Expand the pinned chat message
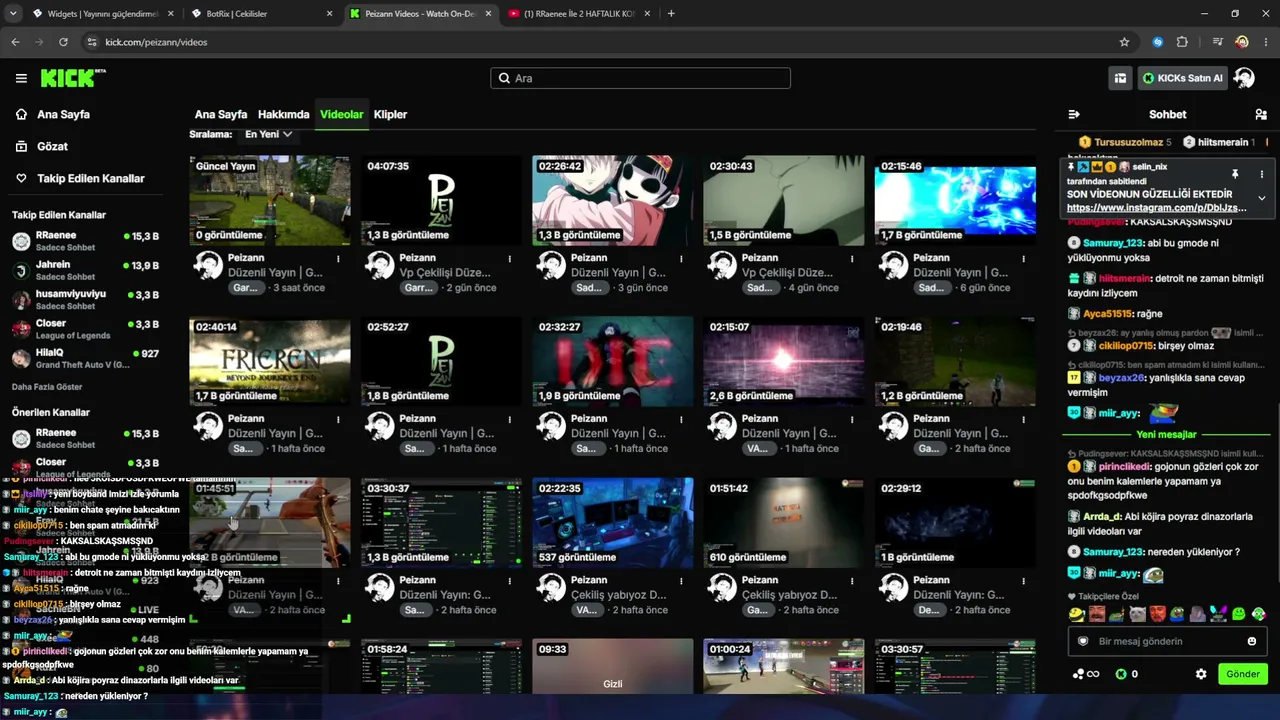 click(x=1261, y=198)
